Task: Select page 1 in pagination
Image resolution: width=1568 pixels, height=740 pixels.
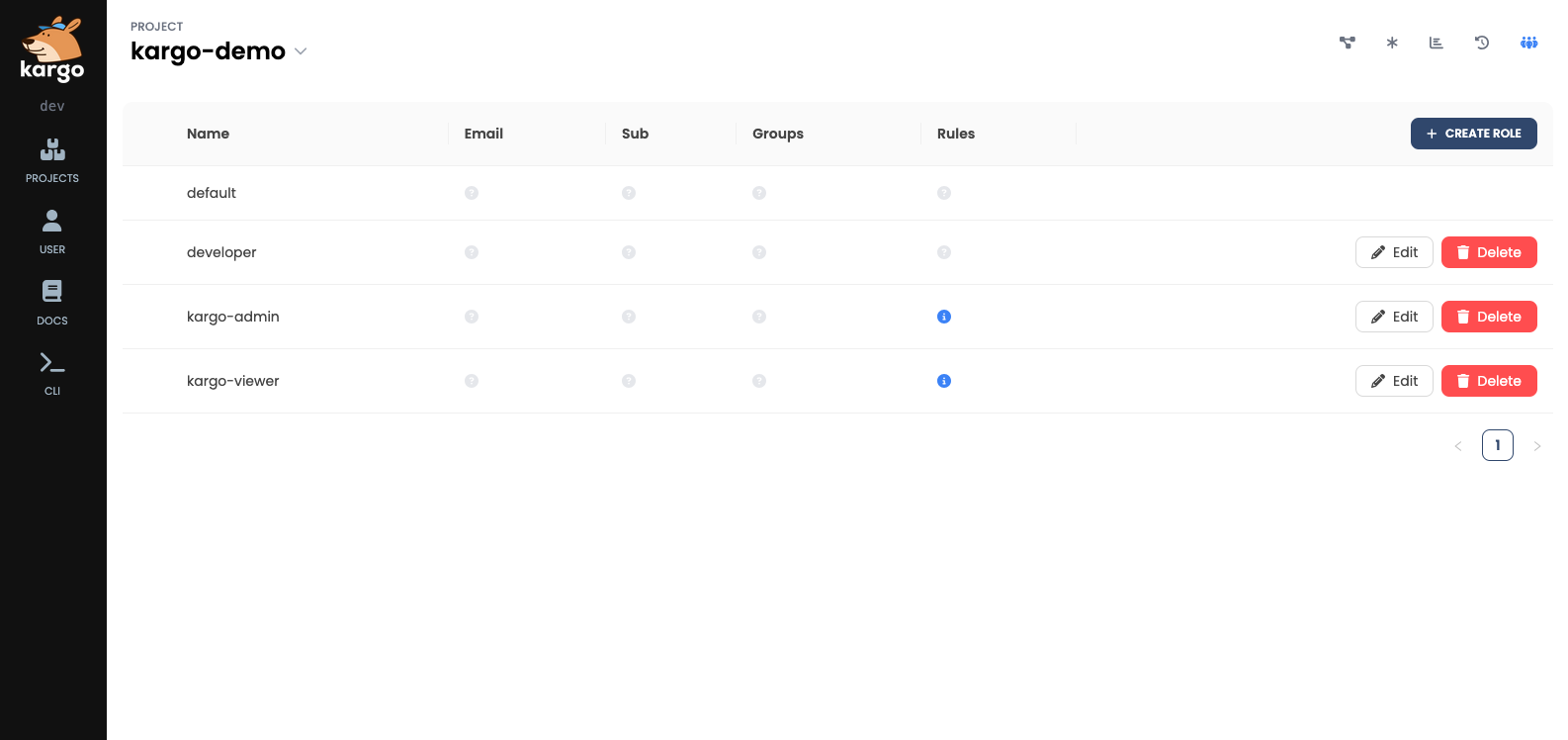Action: coord(1498,445)
